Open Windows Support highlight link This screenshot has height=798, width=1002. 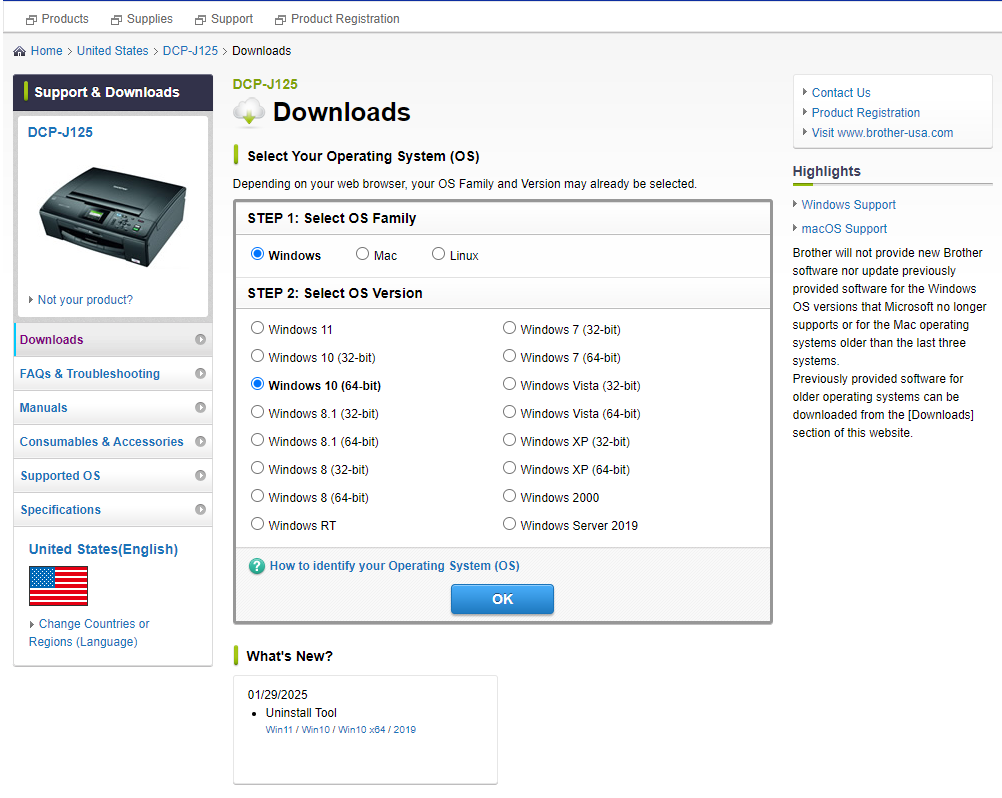849,204
